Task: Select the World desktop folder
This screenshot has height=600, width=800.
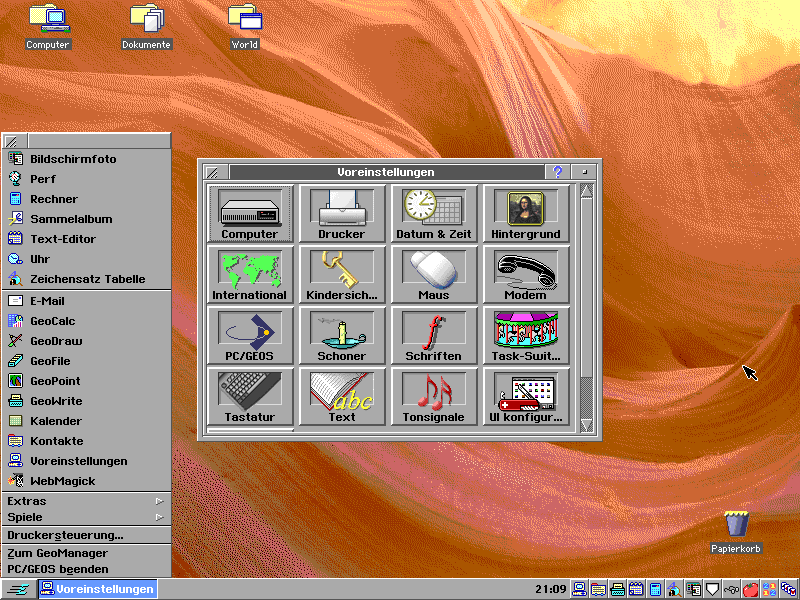Action: tap(245, 27)
